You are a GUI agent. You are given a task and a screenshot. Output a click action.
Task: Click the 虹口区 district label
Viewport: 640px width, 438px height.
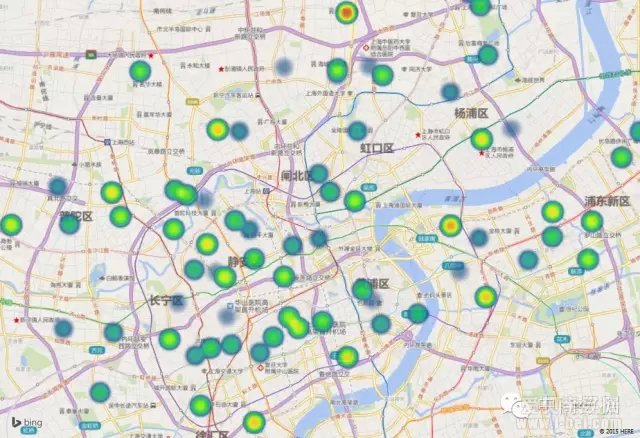(x=376, y=148)
